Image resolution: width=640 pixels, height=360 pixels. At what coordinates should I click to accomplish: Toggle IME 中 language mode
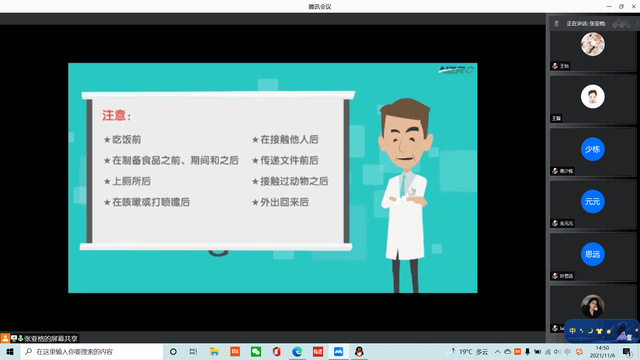pyautogui.click(x=572, y=331)
